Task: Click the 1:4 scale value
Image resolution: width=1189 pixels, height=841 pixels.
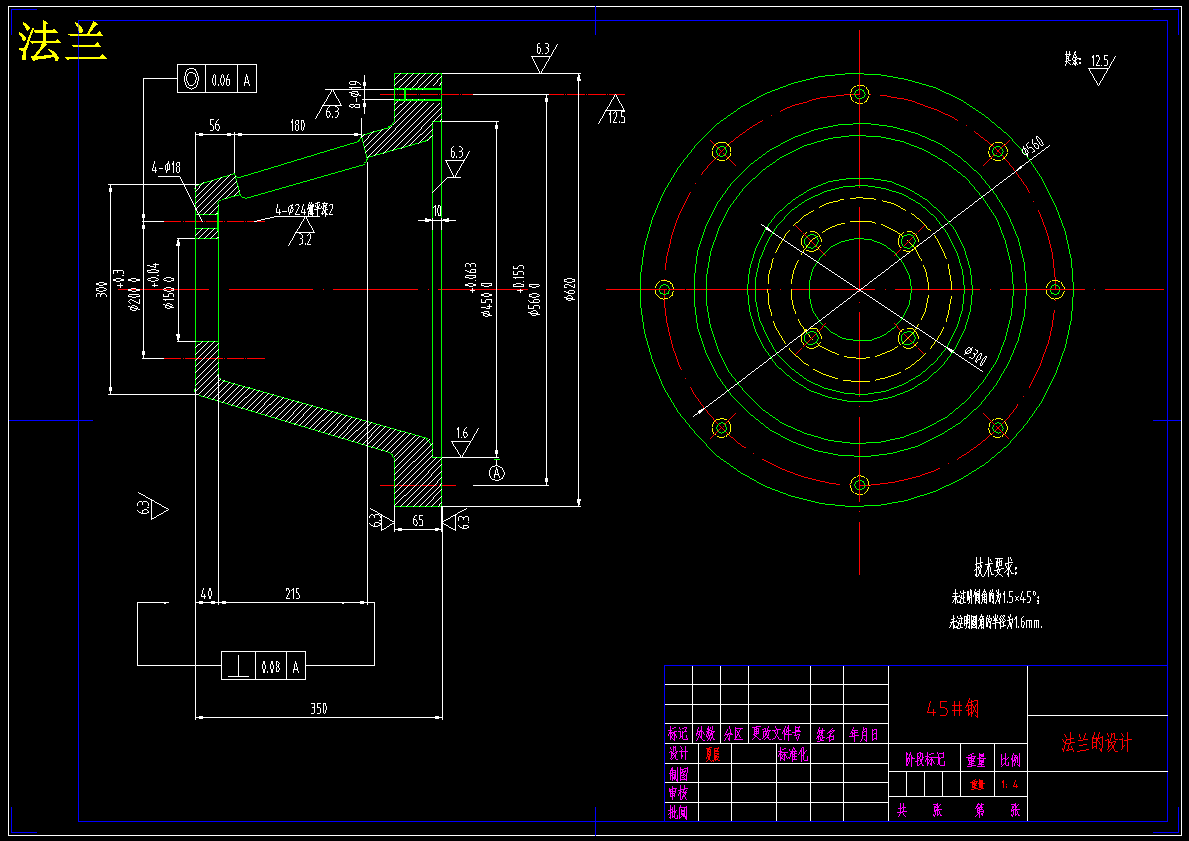Action: click(x=1010, y=785)
